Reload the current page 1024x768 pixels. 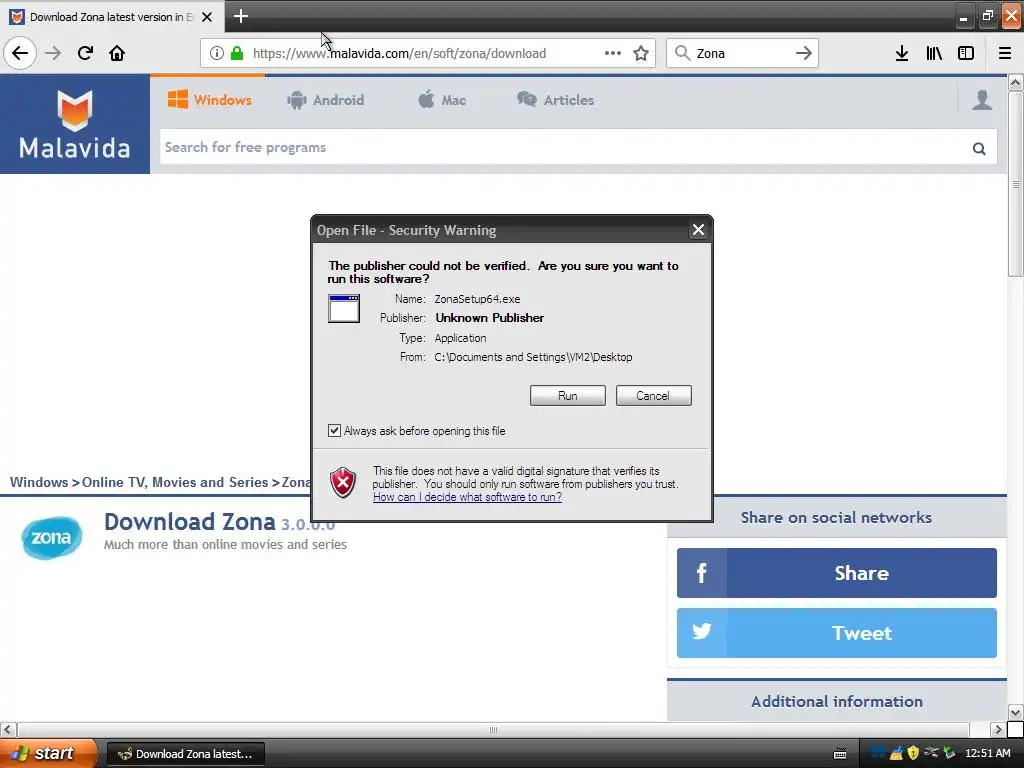(85, 53)
